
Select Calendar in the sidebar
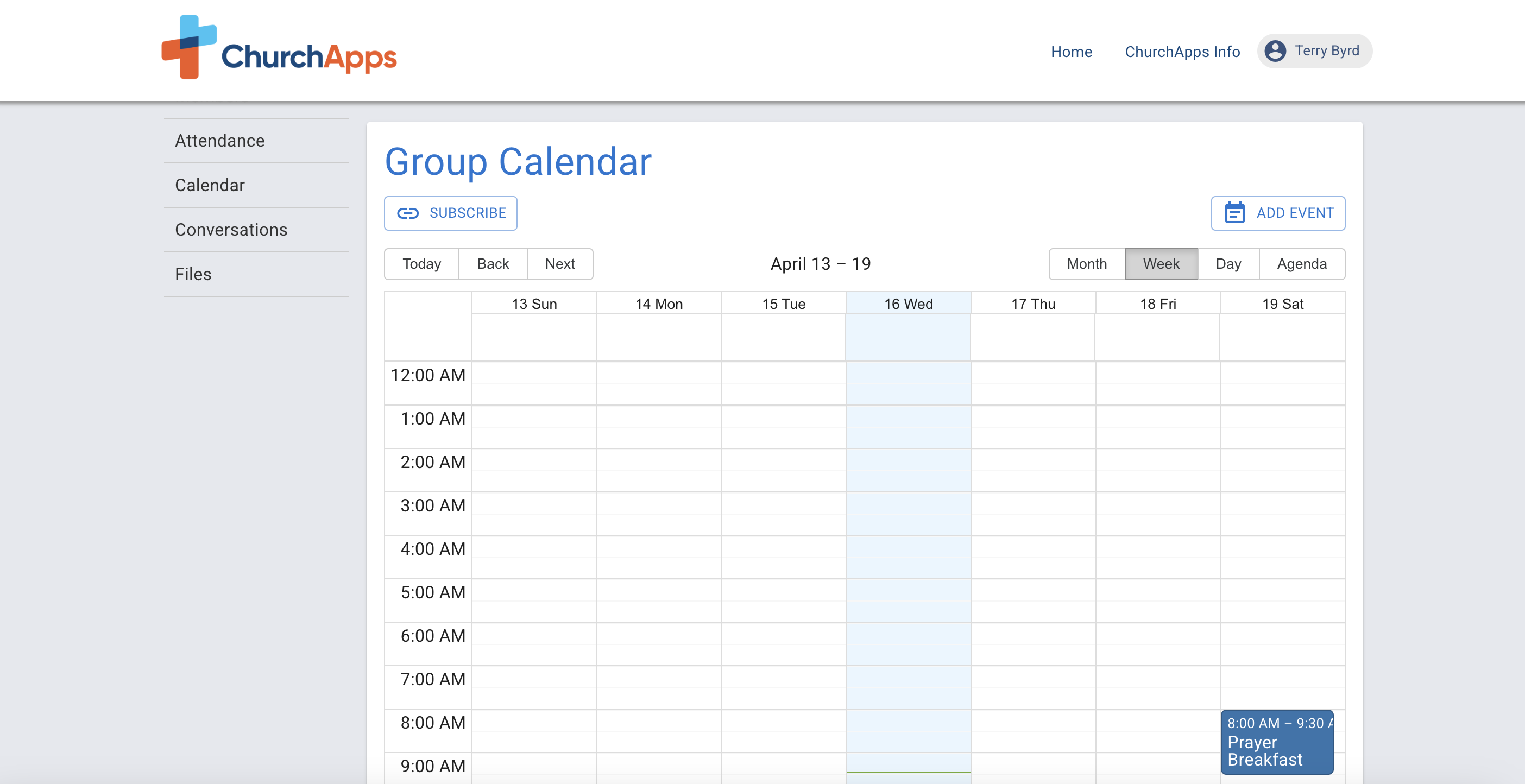pyautogui.click(x=210, y=185)
